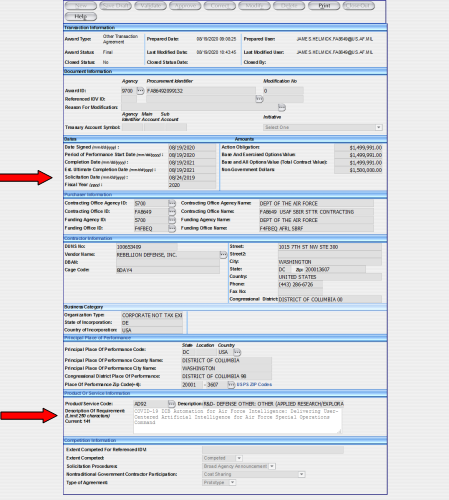Click the Non-Government Dollars field
The height and width of the screenshot is (500, 449).
358,170
